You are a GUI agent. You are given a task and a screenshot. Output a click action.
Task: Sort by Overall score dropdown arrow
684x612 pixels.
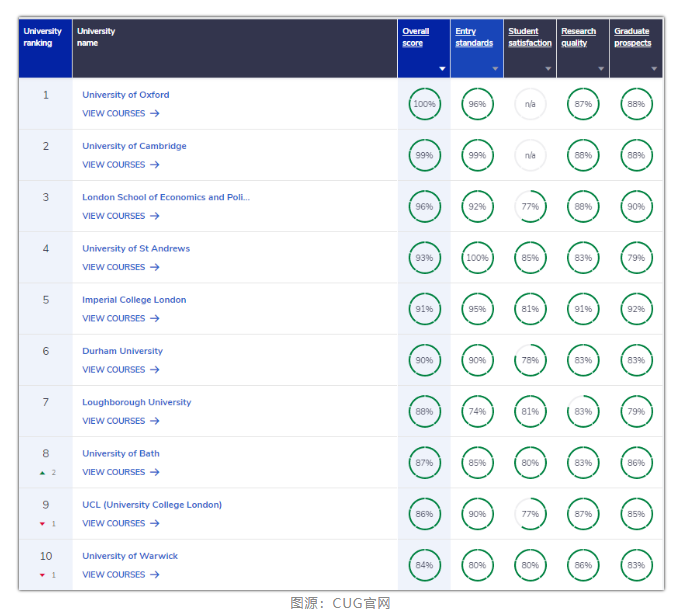click(x=442, y=68)
